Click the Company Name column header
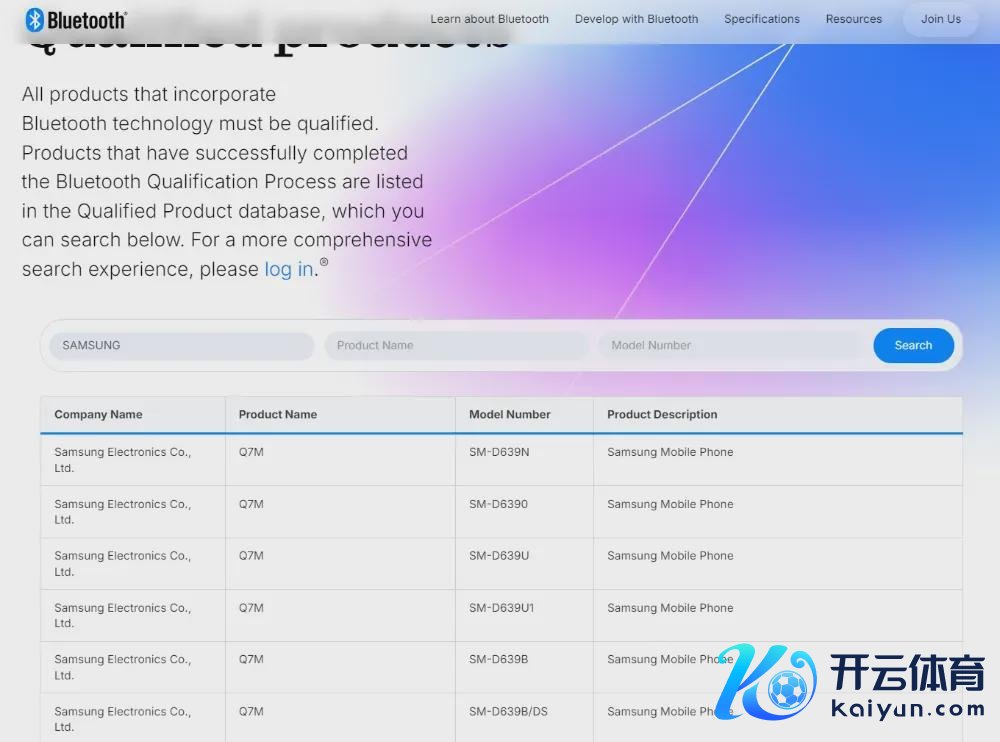 coord(98,415)
